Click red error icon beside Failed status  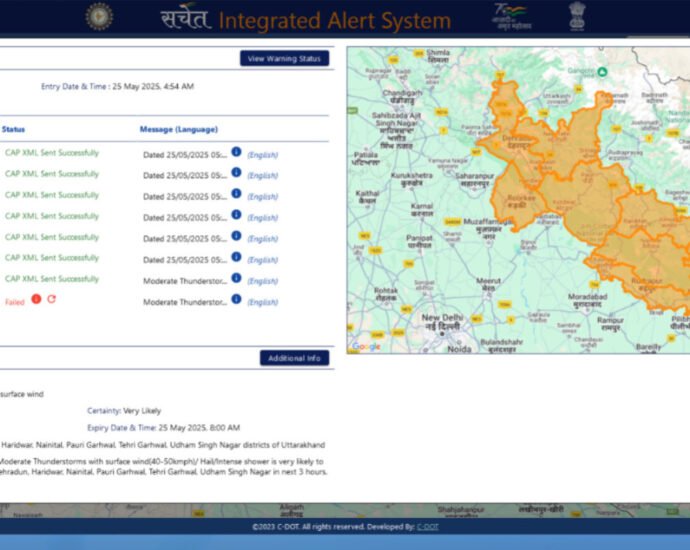36,299
